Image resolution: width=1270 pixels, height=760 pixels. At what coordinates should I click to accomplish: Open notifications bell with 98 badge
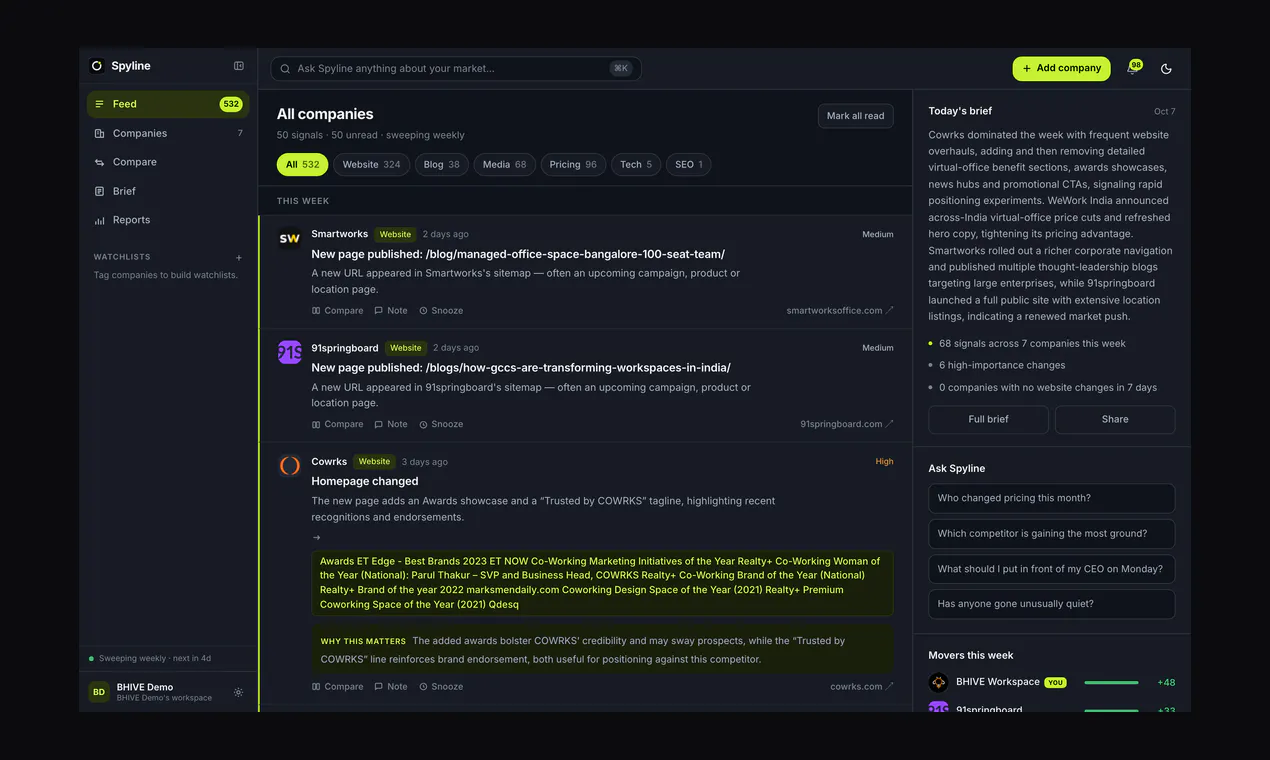pos(1132,69)
